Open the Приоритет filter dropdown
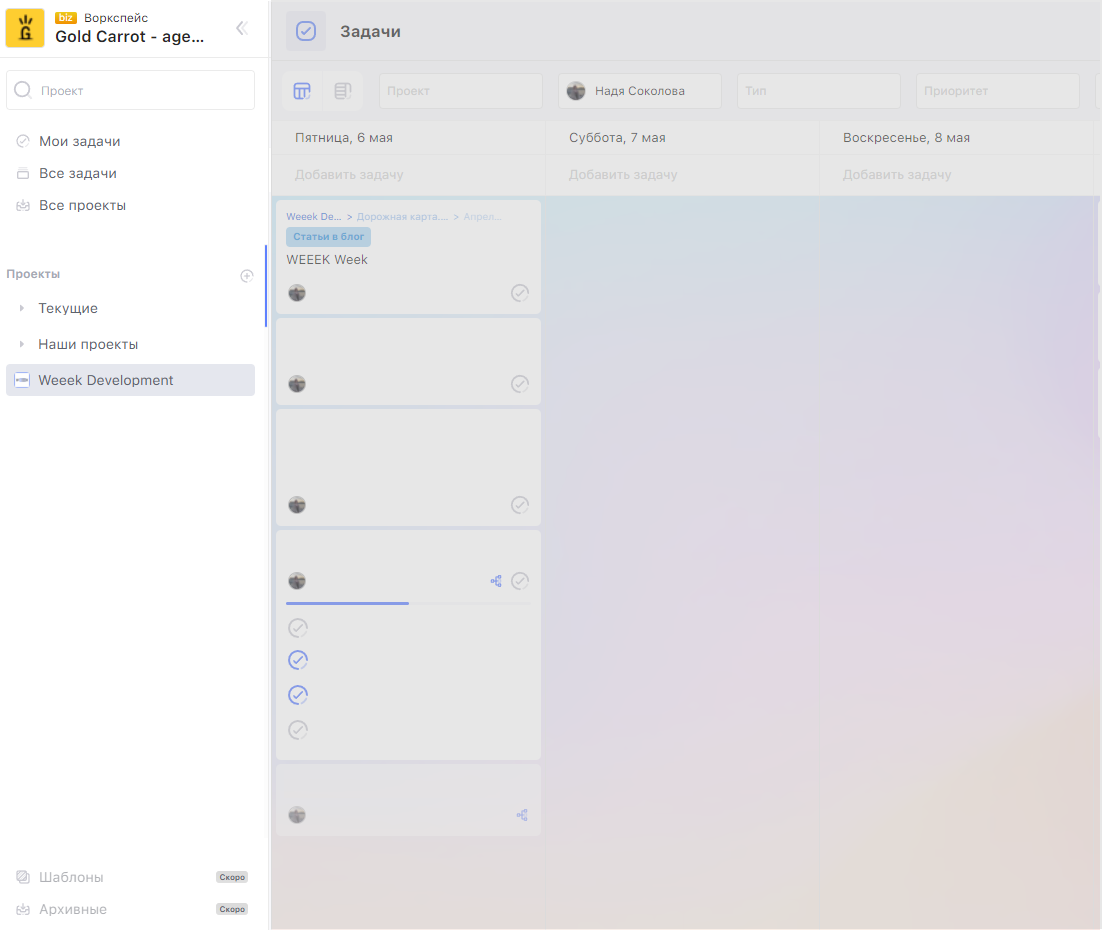 pyautogui.click(x=997, y=91)
